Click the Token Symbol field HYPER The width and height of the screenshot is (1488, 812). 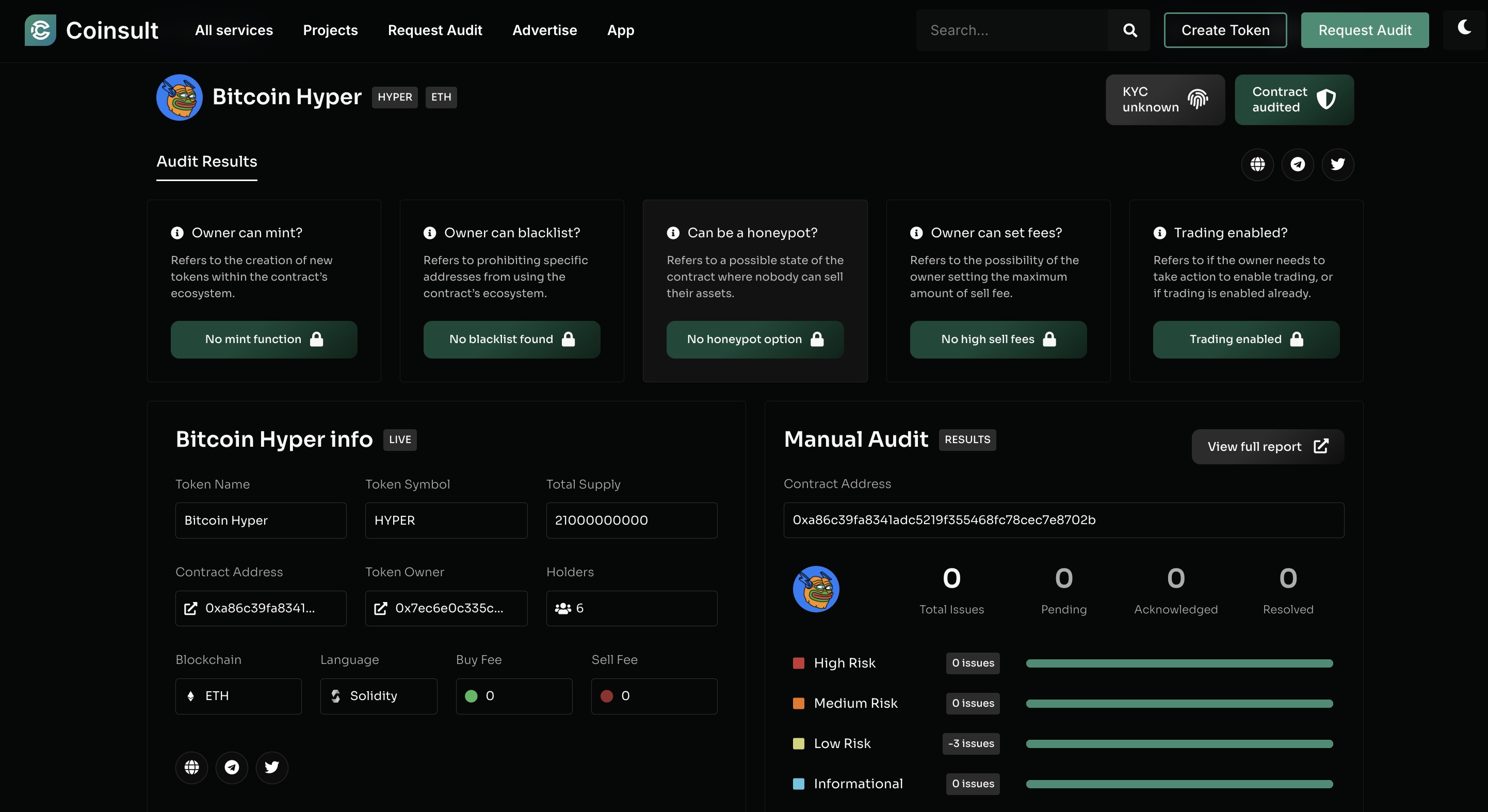click(446, 521)
